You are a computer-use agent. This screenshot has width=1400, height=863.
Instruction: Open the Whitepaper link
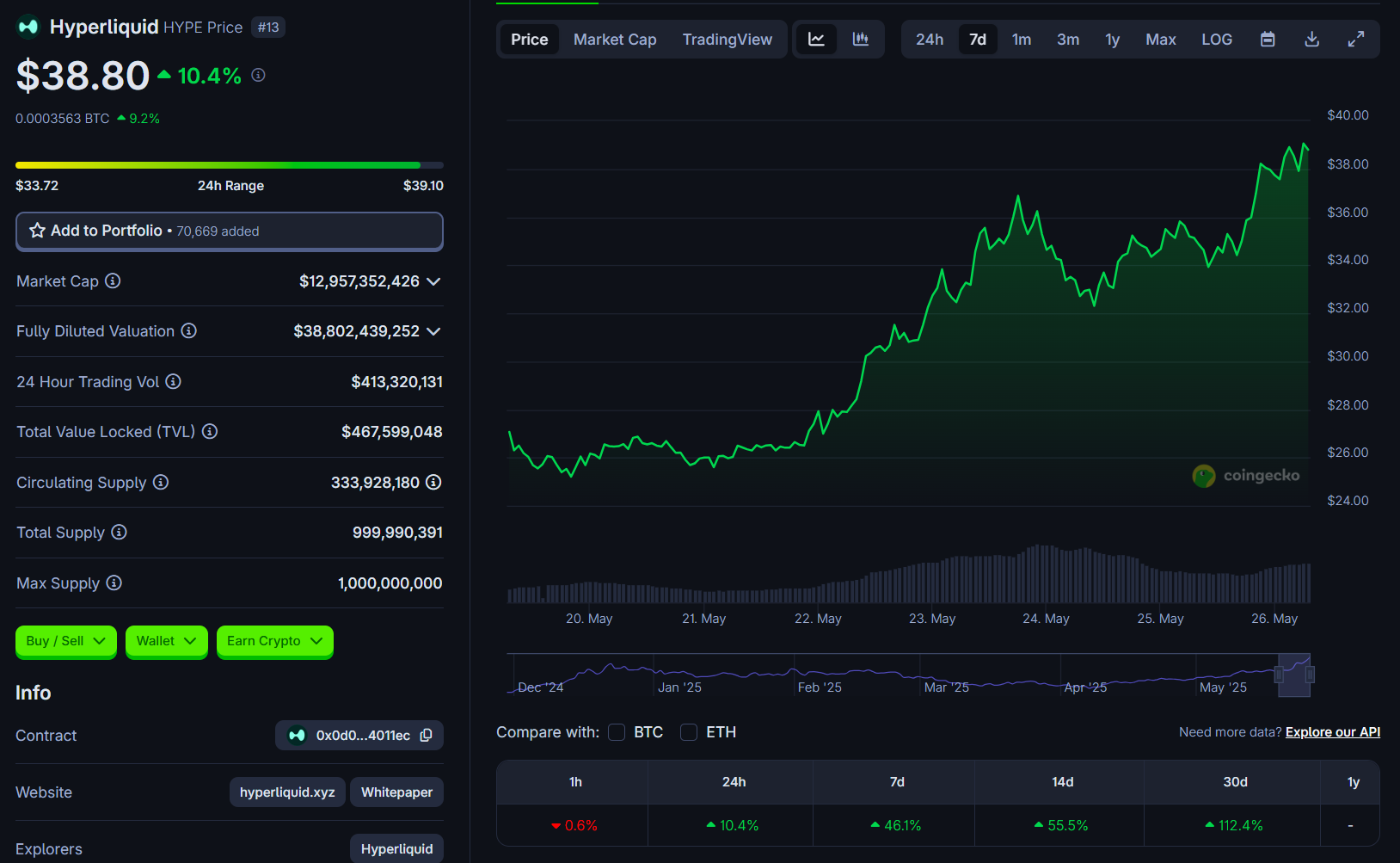pos(396,792)
